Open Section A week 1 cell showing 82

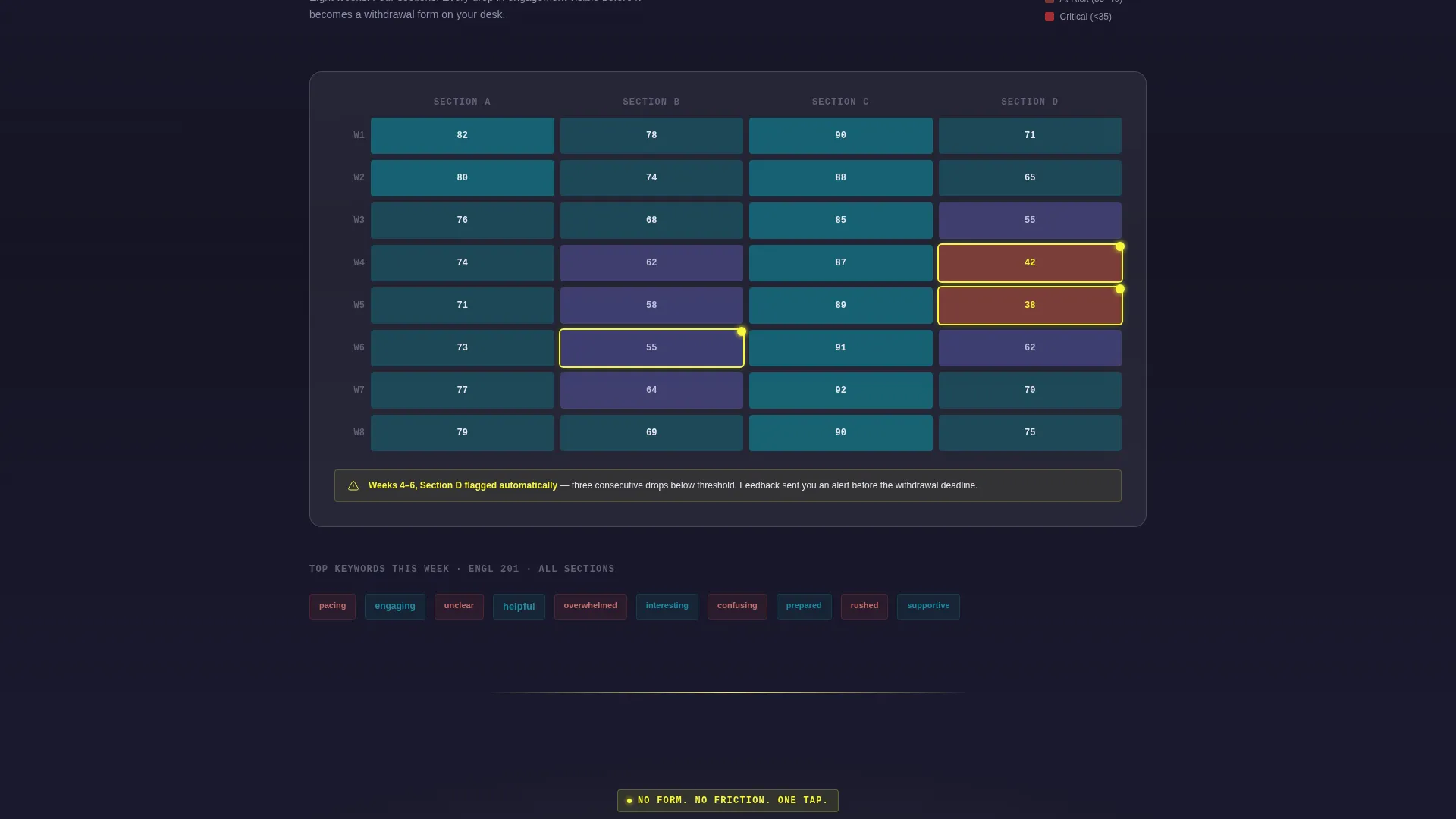click(463, 136)
